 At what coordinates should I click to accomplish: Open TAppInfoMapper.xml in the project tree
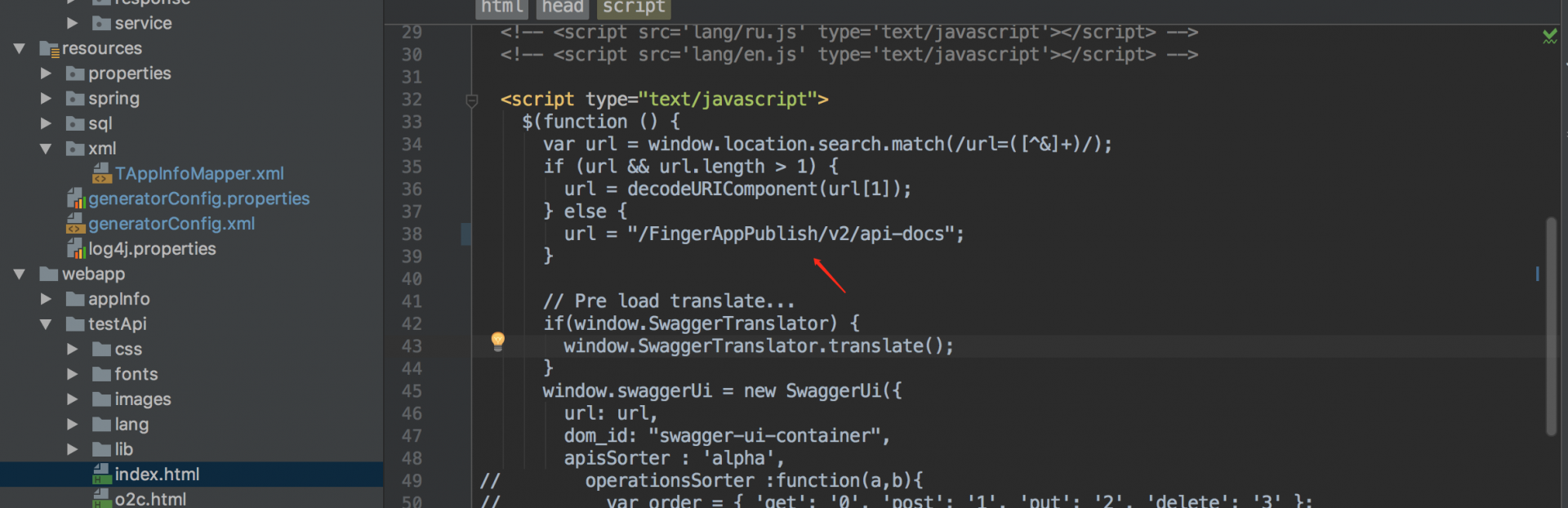[199, 174]
